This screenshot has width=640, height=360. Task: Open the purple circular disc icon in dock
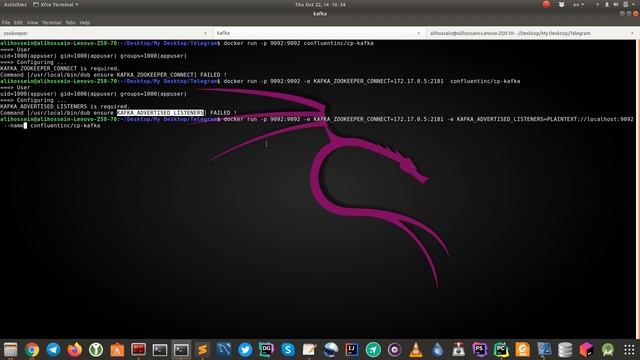pyautogui.click(x=394, y=350)
